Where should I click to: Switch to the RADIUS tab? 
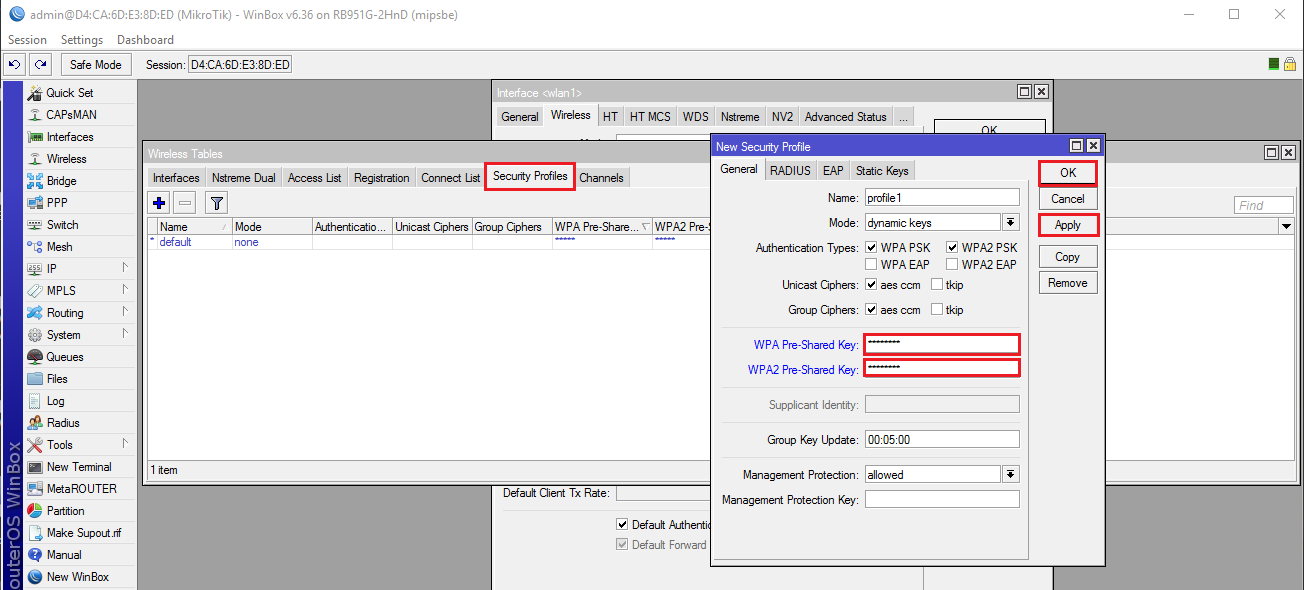(x=789, y=169)
